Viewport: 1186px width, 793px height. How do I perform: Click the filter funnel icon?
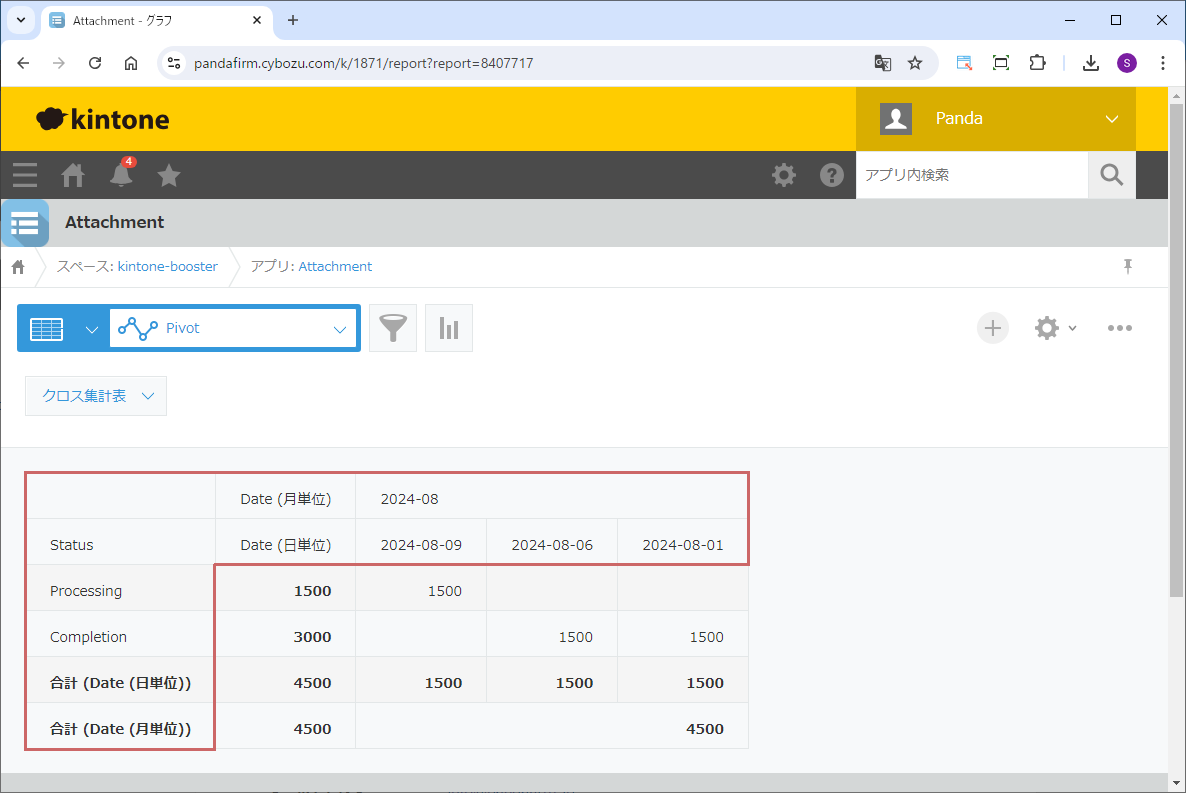click(x=393, y=328)
